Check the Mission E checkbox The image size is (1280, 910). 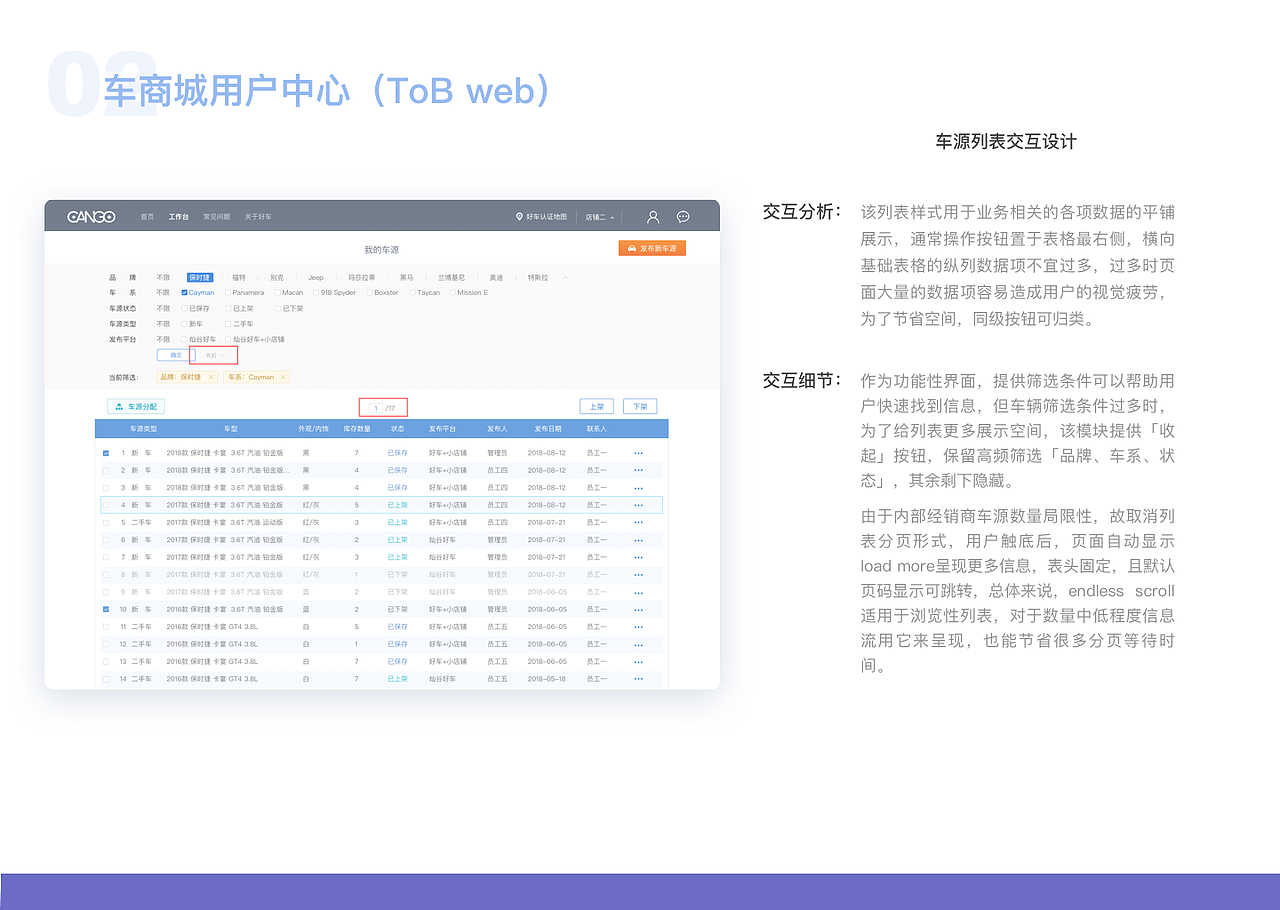pos(453,292)
